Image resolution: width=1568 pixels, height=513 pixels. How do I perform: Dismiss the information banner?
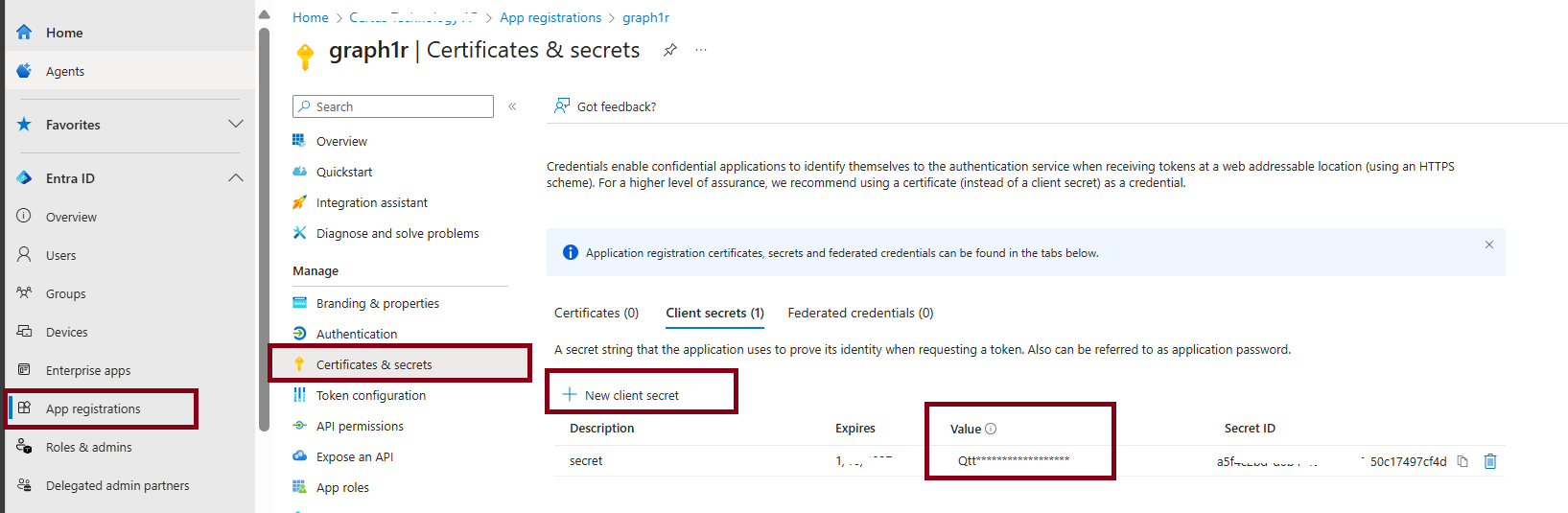point(1489,245)
